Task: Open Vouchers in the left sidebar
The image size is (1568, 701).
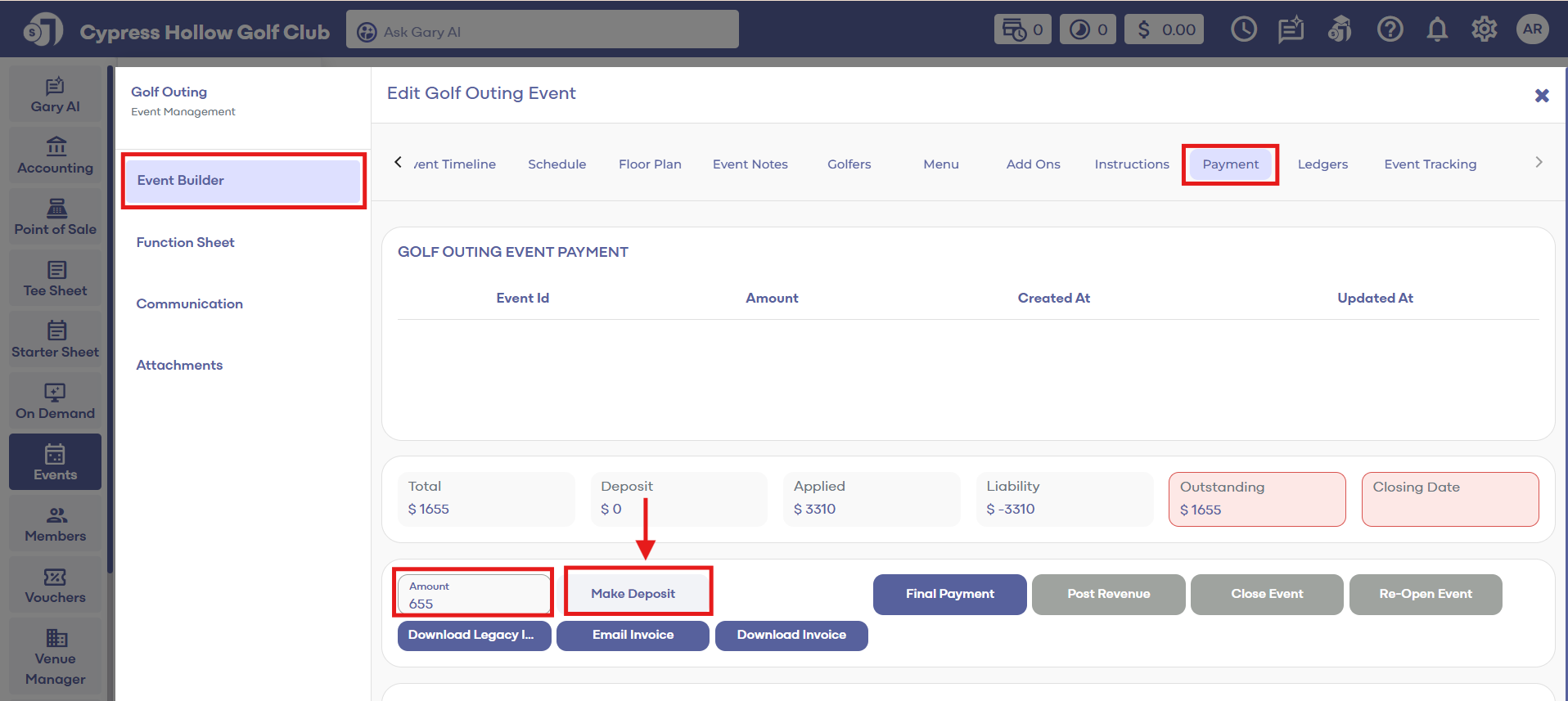Action: 56,586
